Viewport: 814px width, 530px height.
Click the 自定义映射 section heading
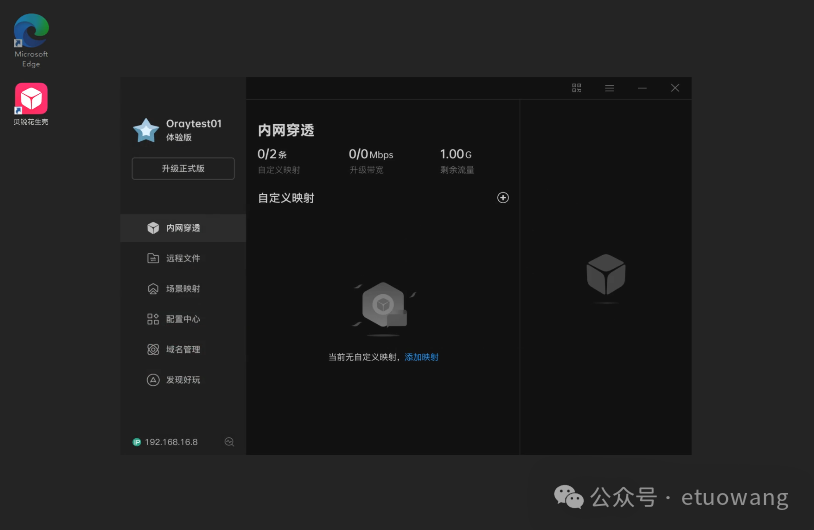(x=286, y=198)
